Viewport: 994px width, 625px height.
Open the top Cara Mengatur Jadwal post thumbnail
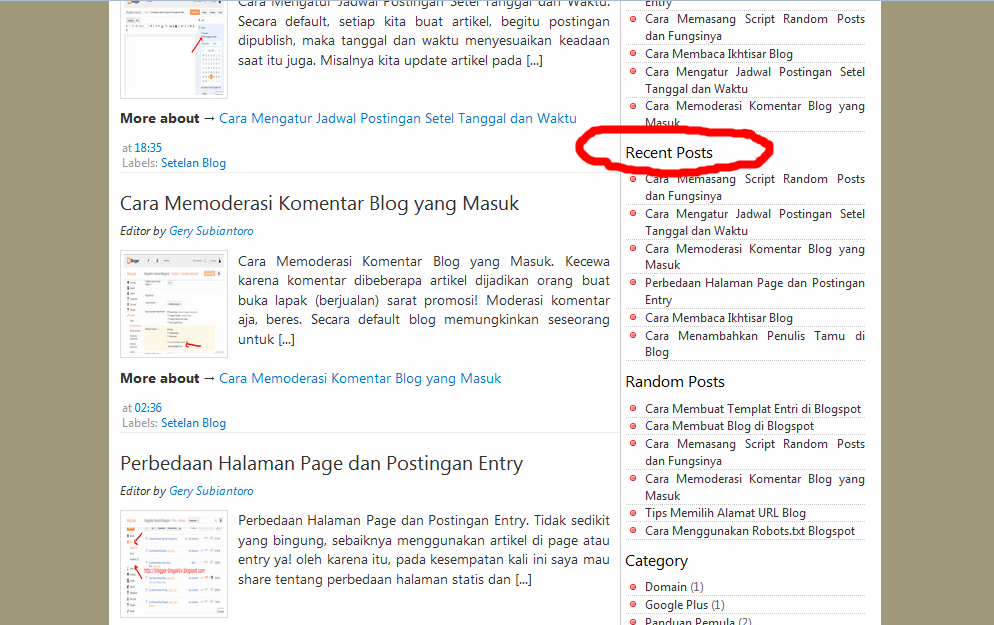(x=174, y=45)
